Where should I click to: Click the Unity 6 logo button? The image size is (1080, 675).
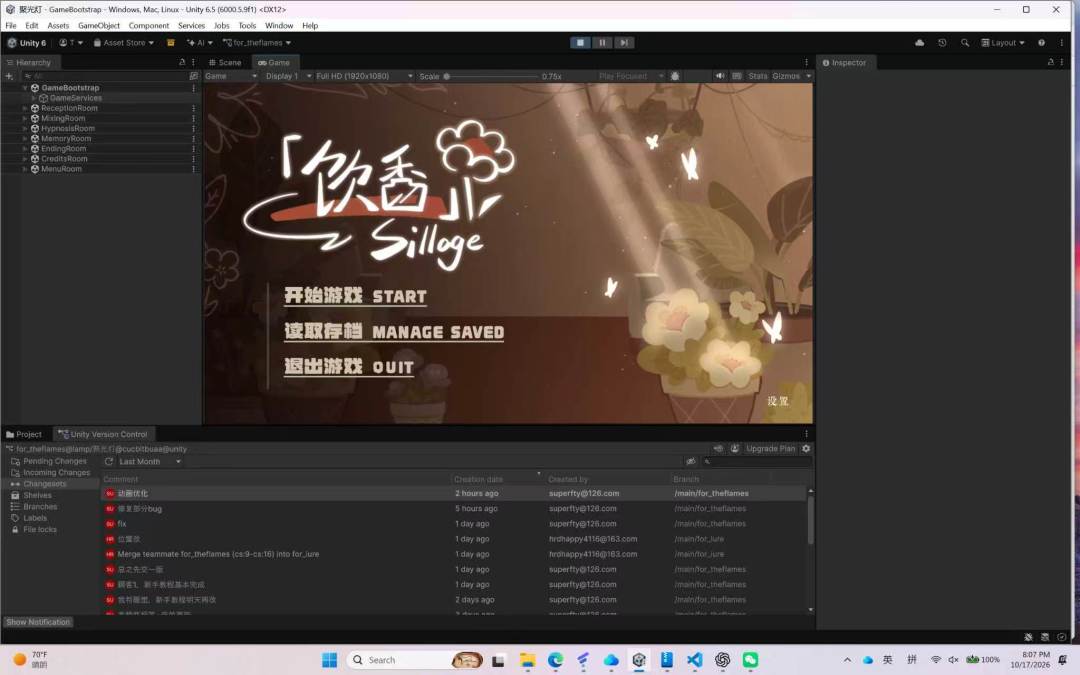point(26,43)
